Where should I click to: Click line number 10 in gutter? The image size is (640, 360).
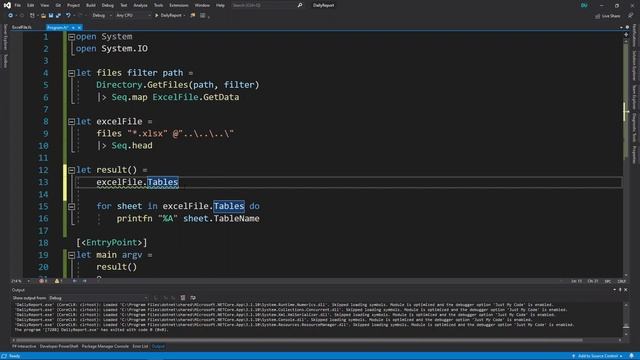pos(43,146)
